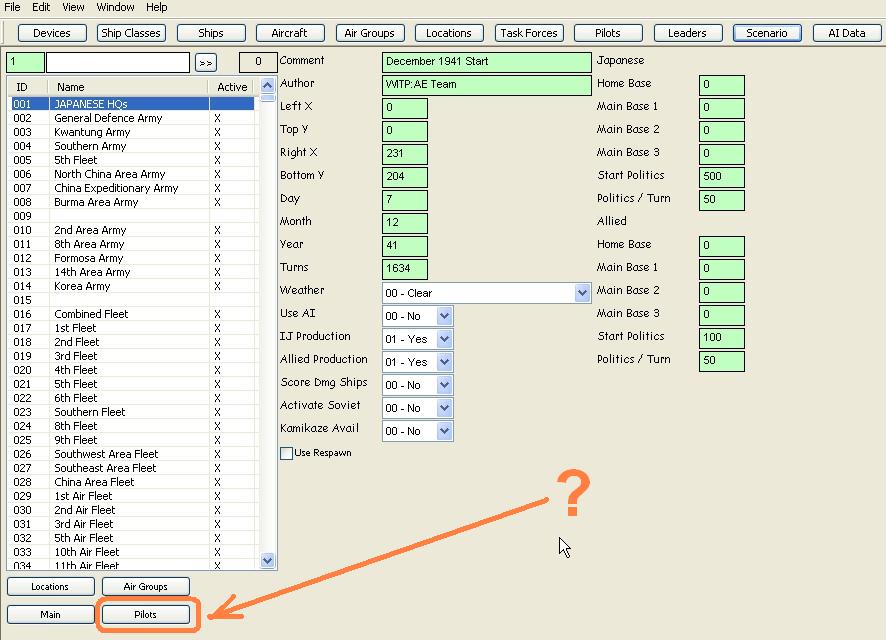Select the General Defence Army row
Screen dimensions: 886x640
pos(133,118)
